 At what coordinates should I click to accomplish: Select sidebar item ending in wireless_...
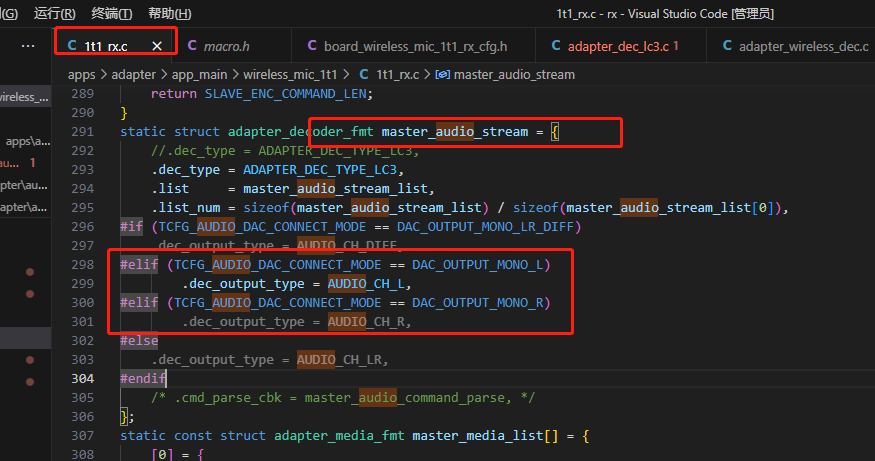(x=25, y=97)
